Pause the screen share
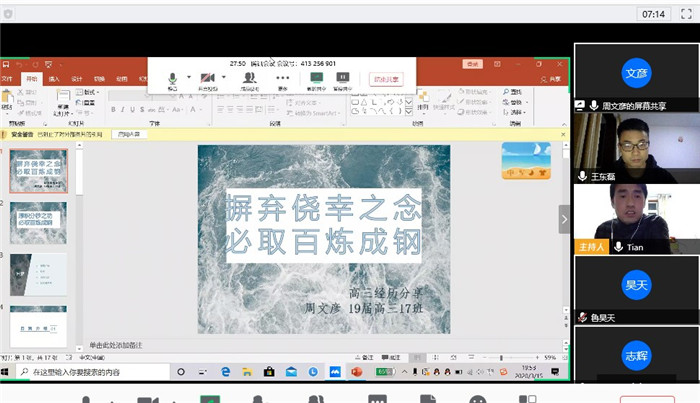 point(343,78)
